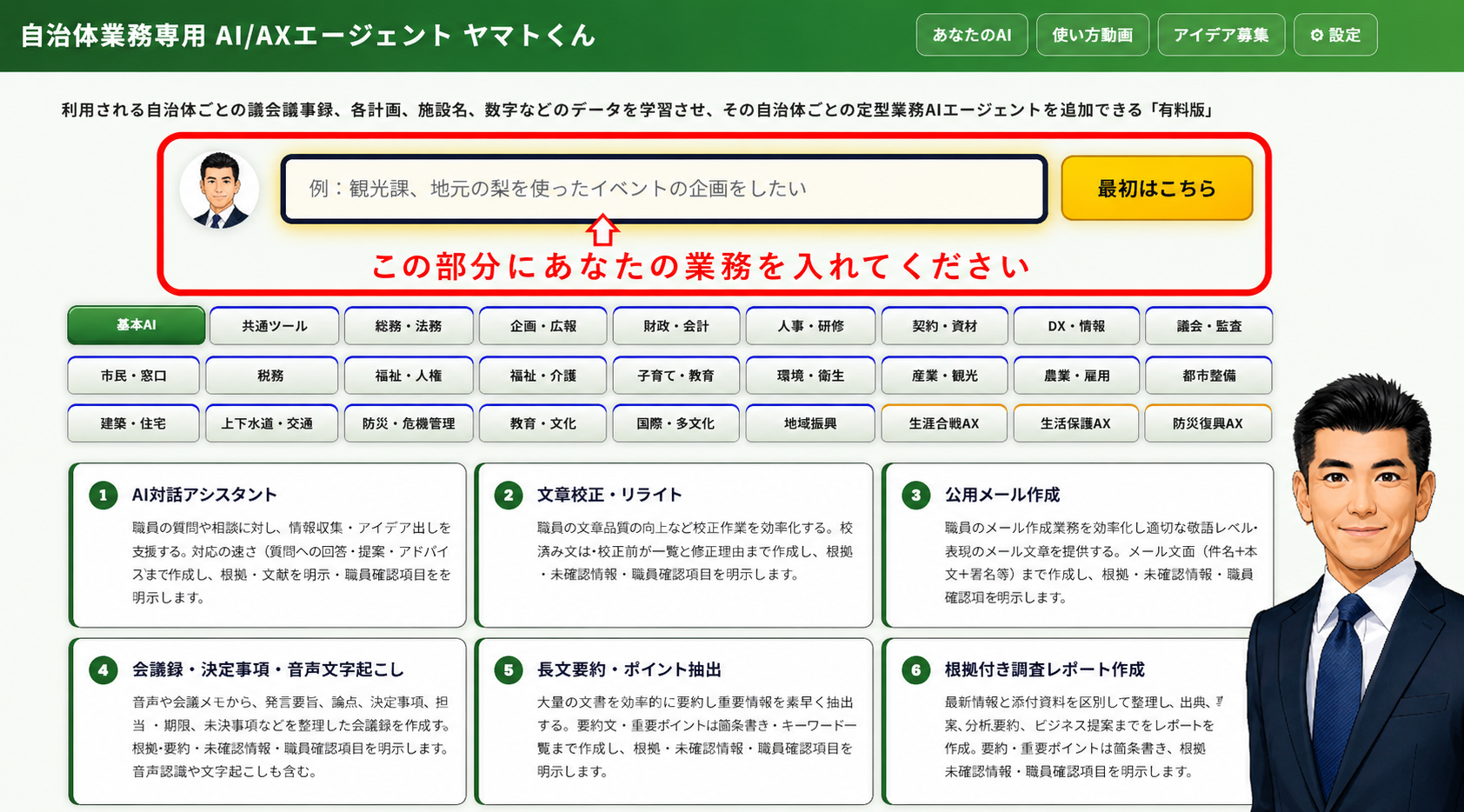Select the 議会・監査 tab
Viewport: 1464px width, 812px height.
1209,326
